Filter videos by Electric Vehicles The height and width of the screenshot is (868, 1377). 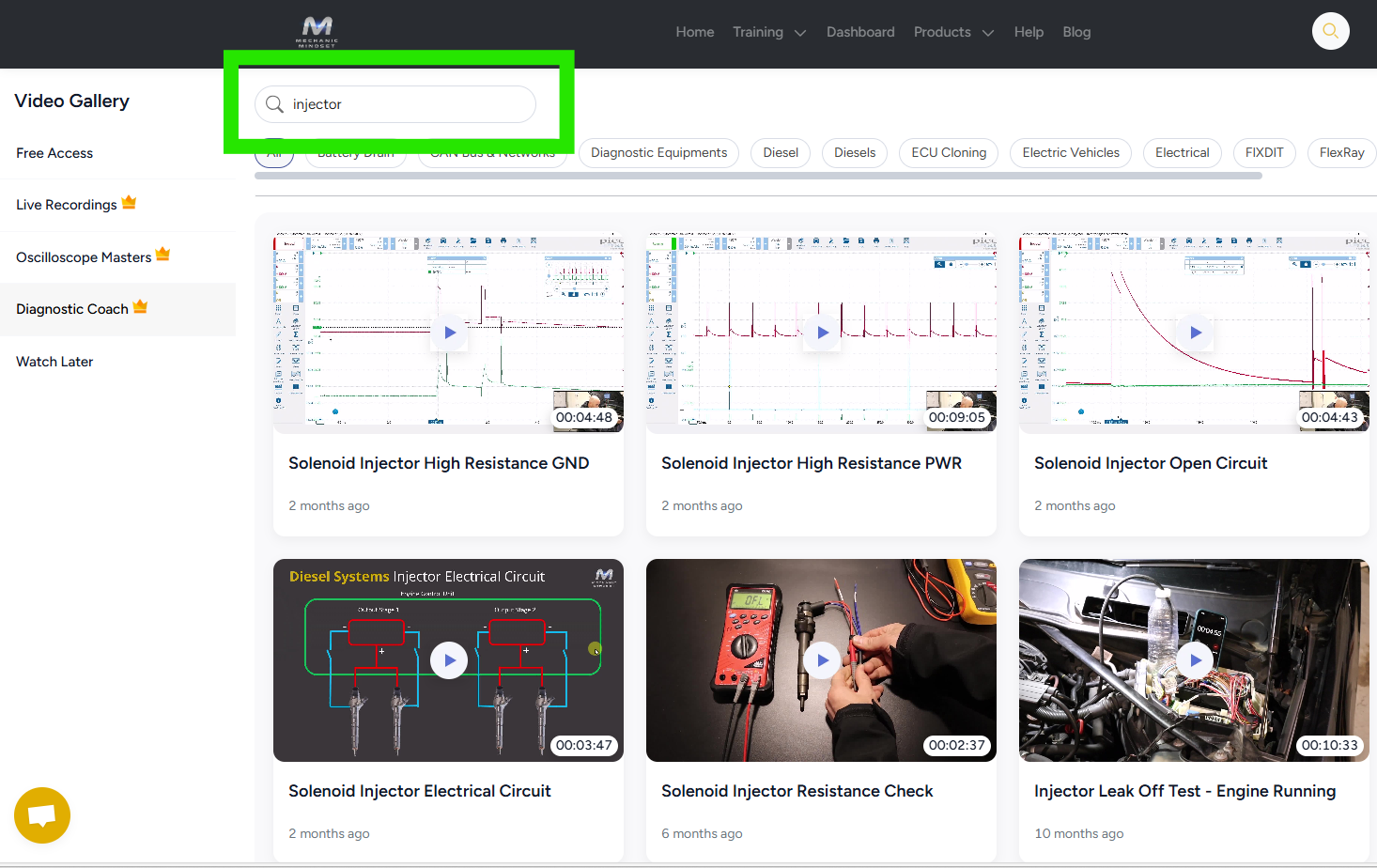[1070, 153]
